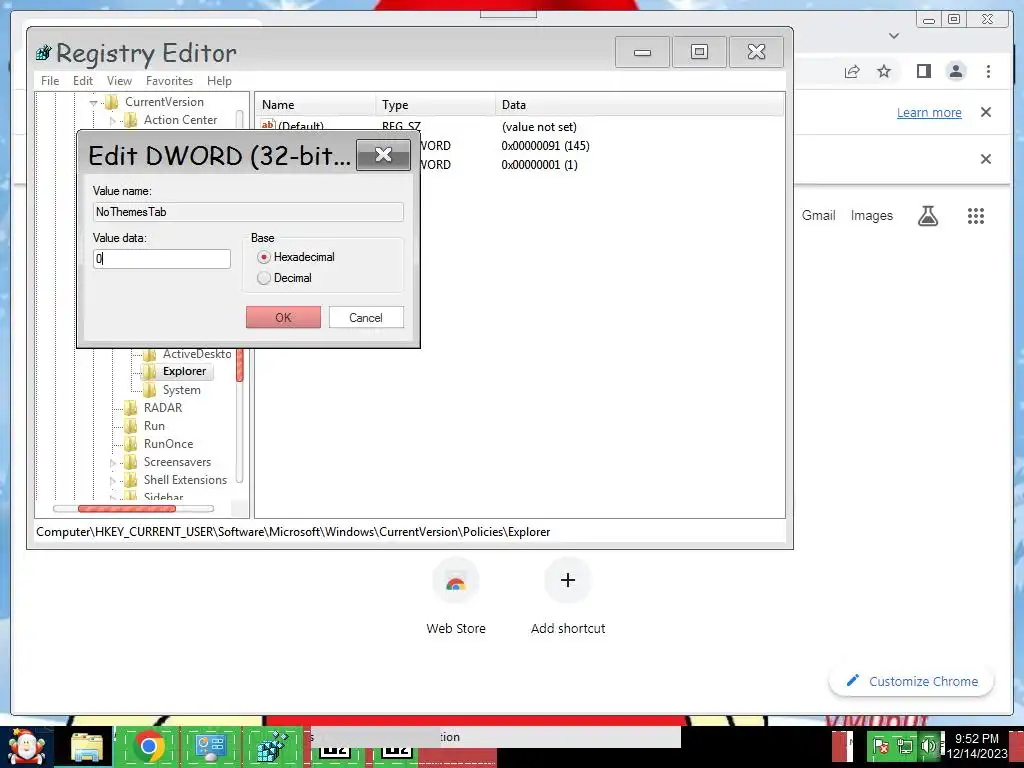Select the System registry key
This screenshot has height=768, width=1024.
182,390
